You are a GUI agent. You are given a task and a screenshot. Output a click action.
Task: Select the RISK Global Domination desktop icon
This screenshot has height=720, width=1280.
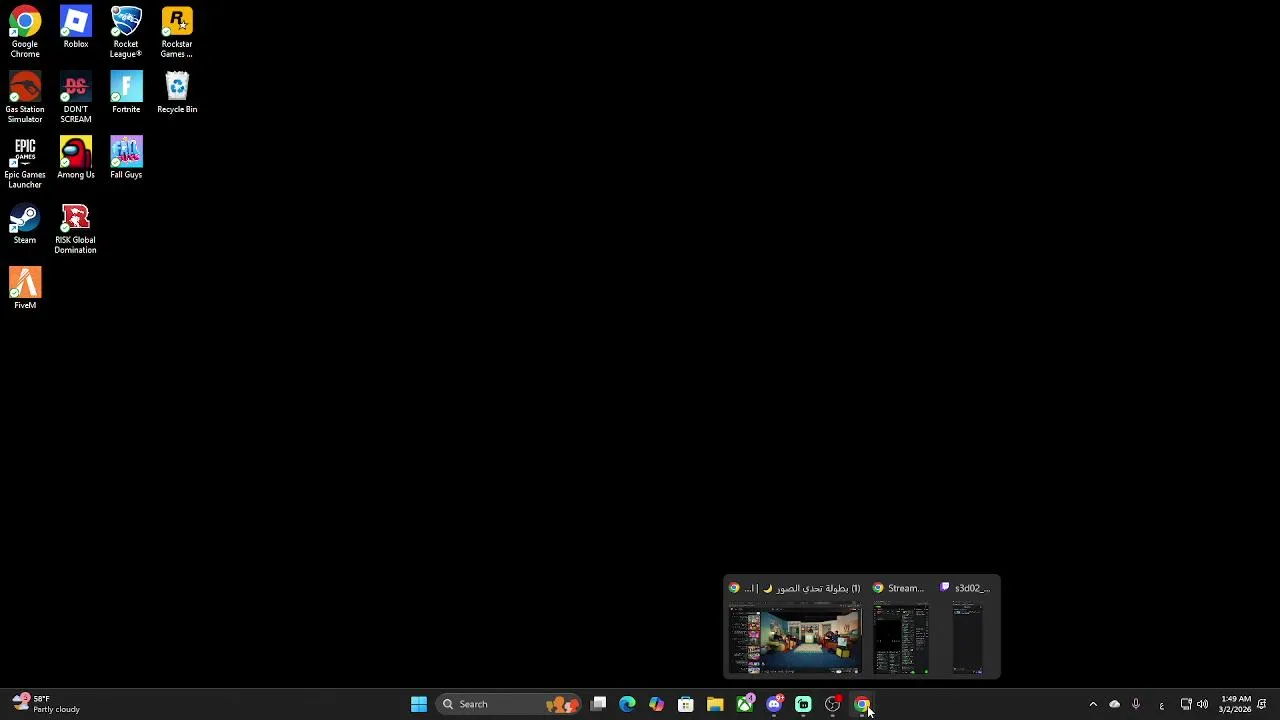pyautogui.click(x=76, y=228)
